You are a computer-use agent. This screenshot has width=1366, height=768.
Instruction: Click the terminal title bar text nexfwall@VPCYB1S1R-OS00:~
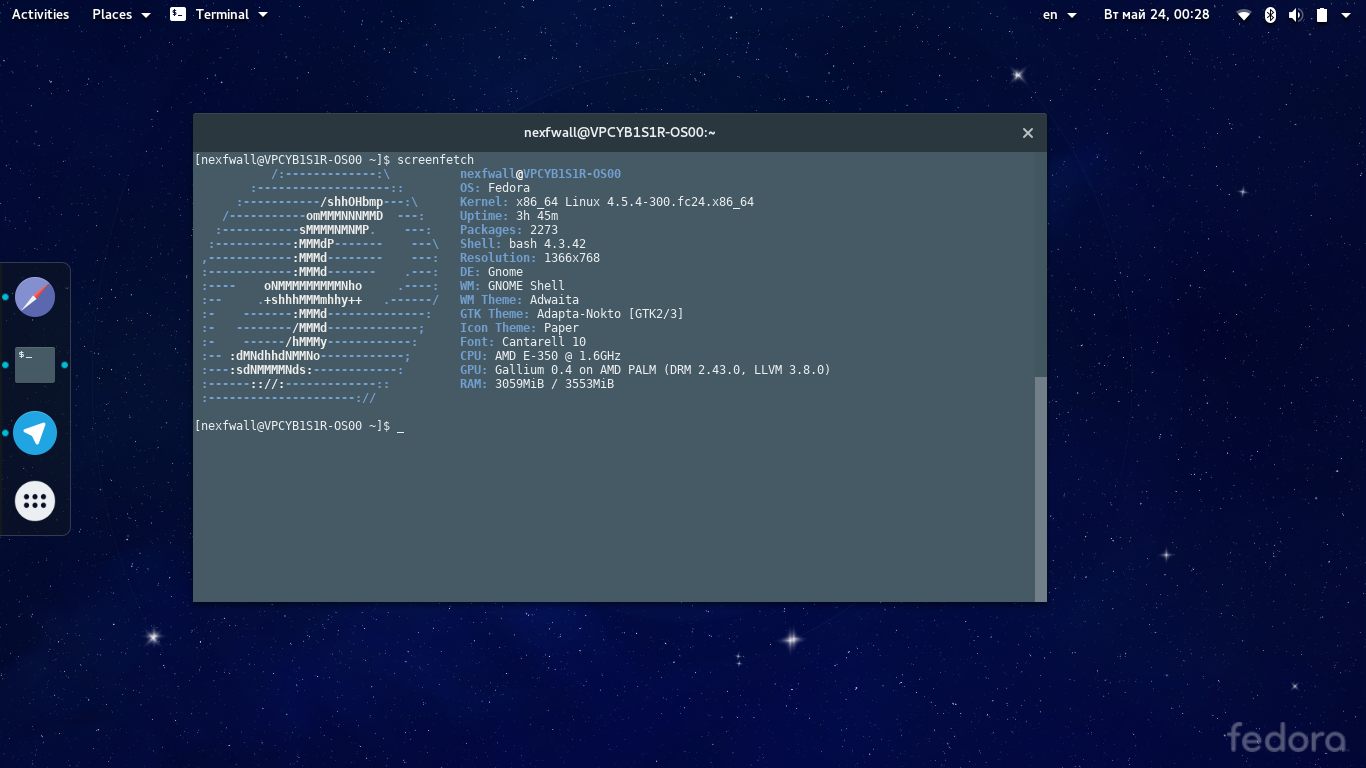pyautogui.click(x=620, y=132)
